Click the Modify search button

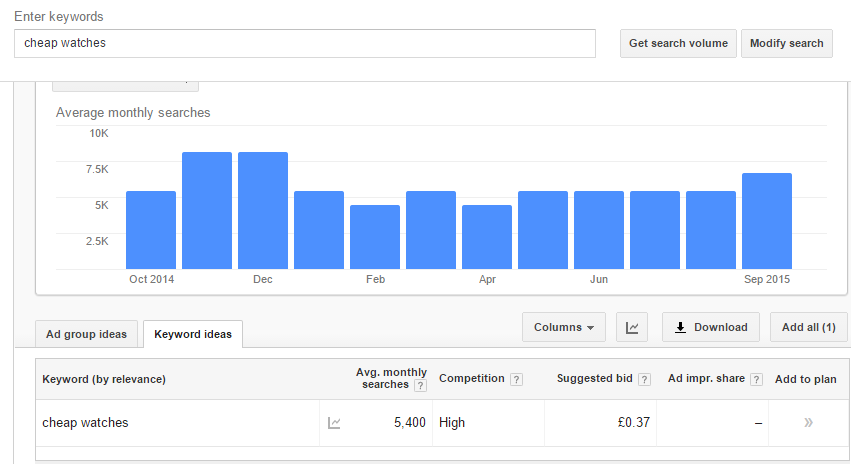click(786, 43)
